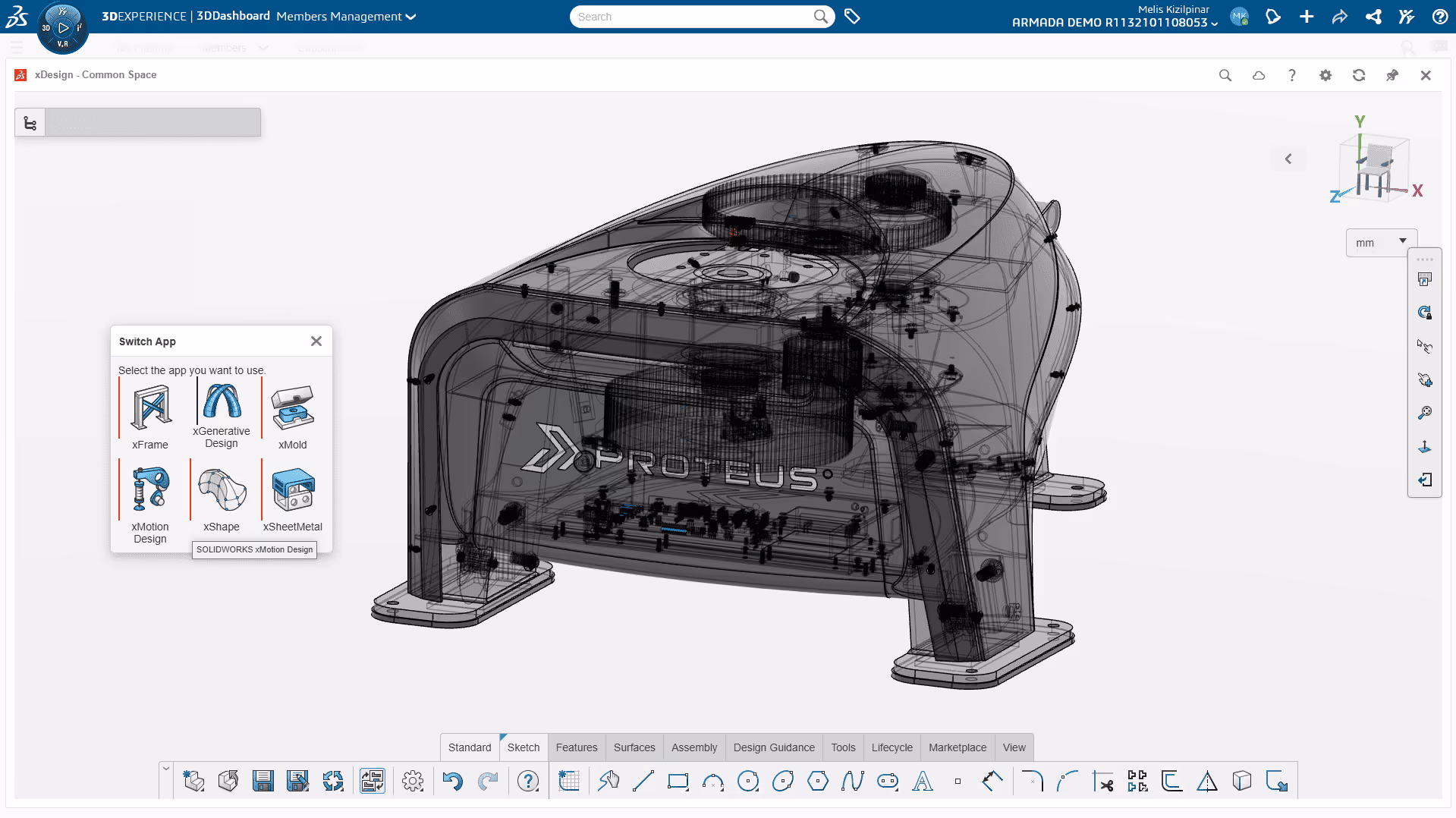The width and height of the screenshot is (1456, 818).
Task: Select the sketch Text tool
Action: tap(923, 781)
